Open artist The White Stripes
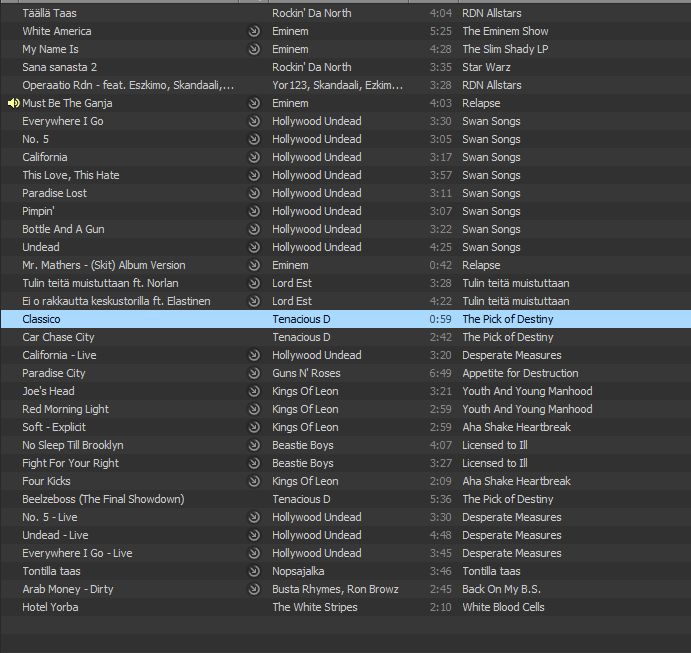Screen dimensions: 691x653 click(315, 608)
